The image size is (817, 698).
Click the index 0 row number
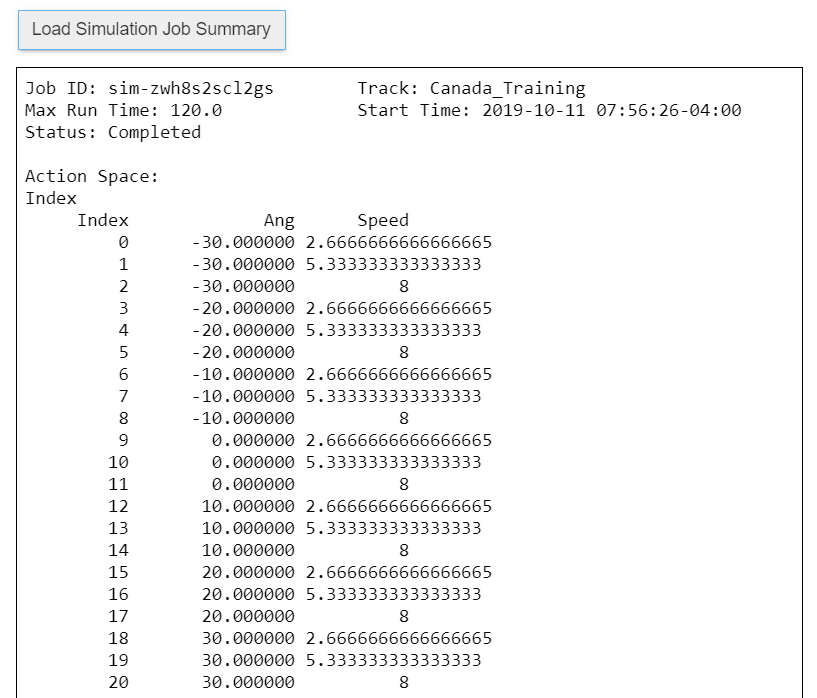pos(123,243)
